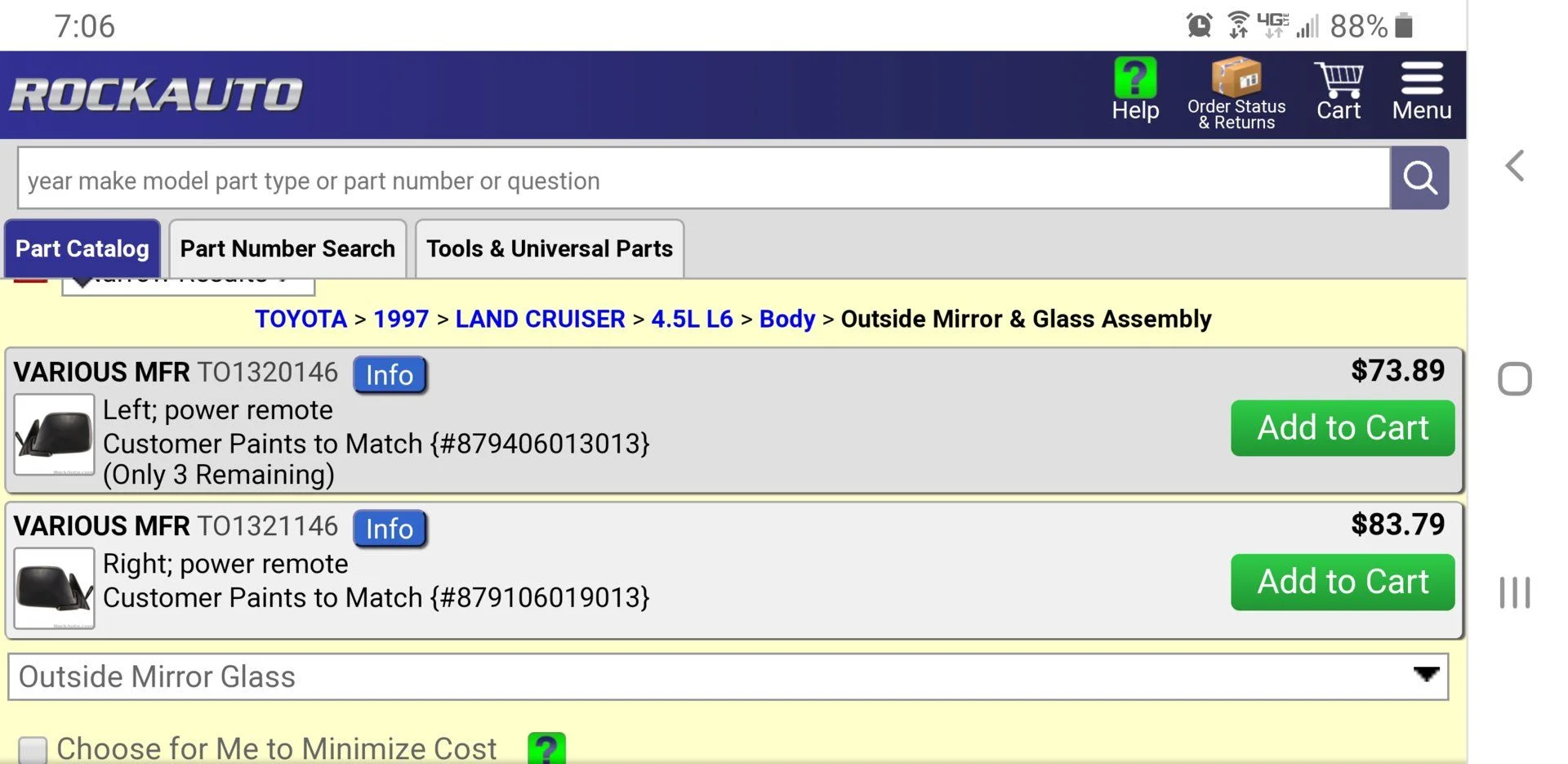The image size is (1568, 764).
Task: Tap the Wi-Fi status icon
Action: (x=1238, y=25)
